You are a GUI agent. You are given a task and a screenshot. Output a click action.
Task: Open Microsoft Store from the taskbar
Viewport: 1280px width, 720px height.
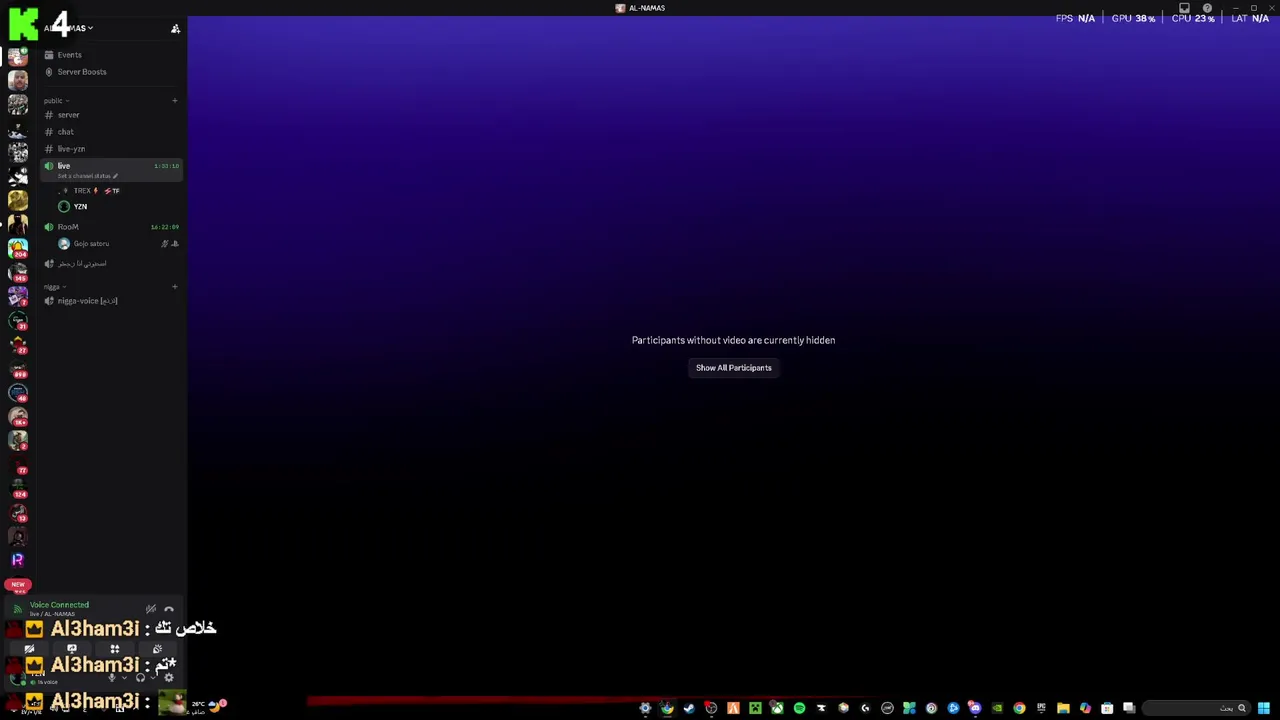(x=1107, y=708)
